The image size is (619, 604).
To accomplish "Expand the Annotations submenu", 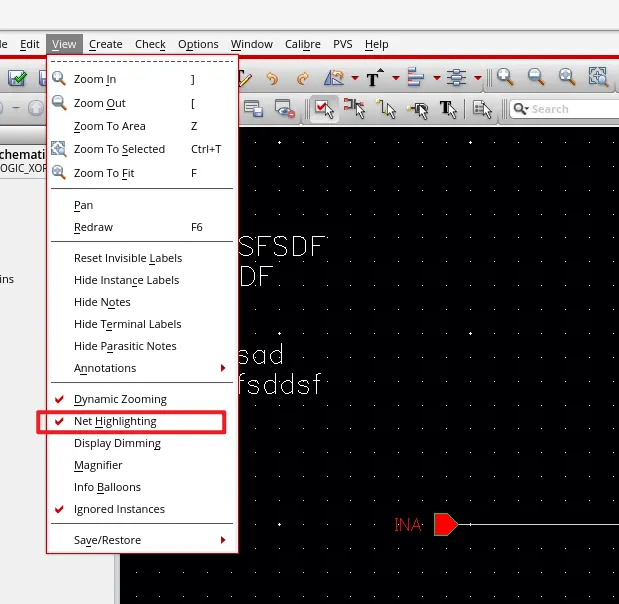I will (142, 368).
